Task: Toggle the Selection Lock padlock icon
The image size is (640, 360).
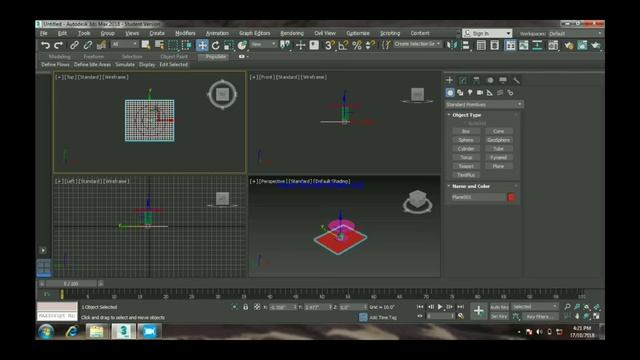Action: click(245, 307)
